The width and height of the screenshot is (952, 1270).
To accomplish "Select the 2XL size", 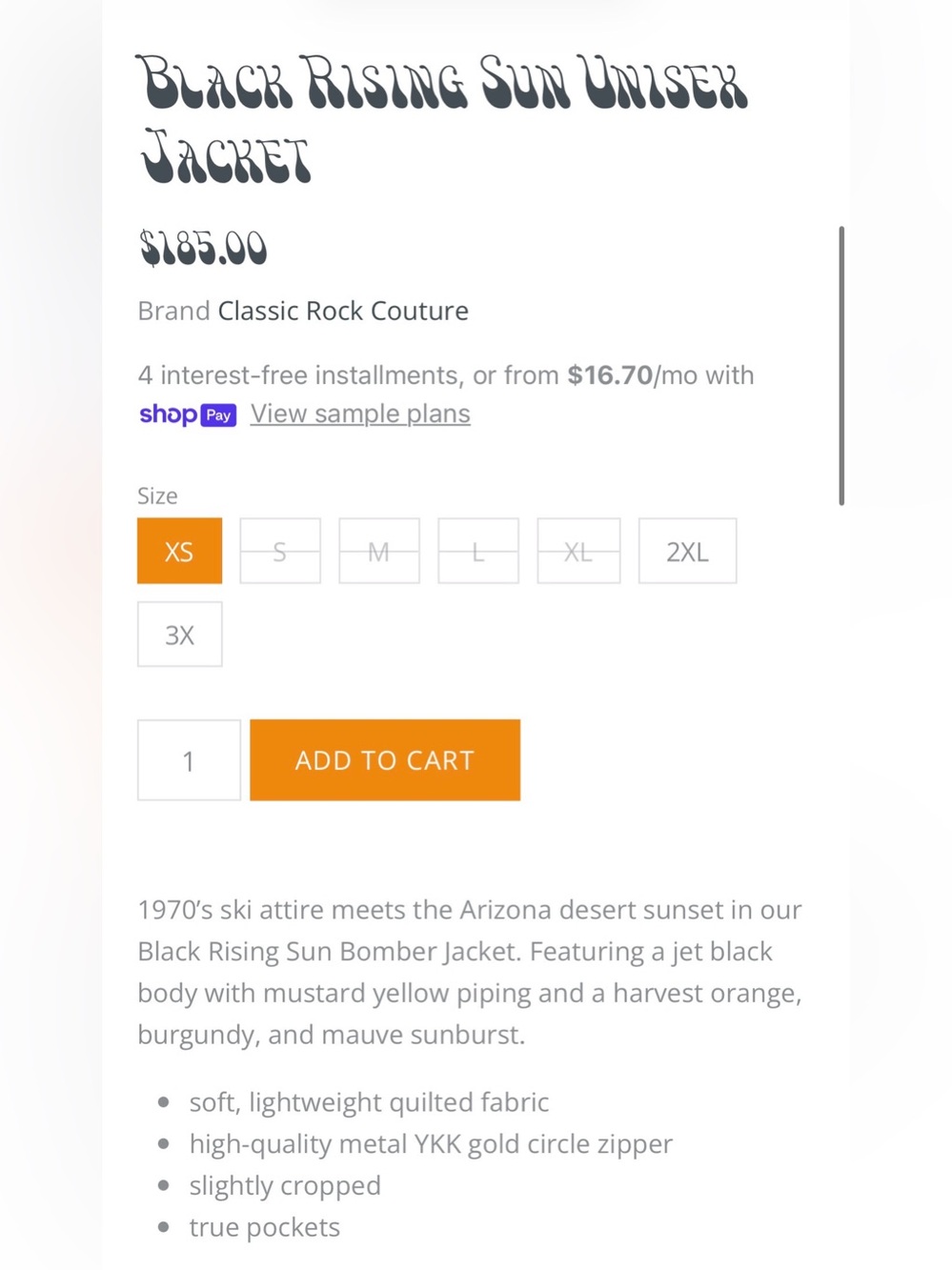I will pyautogui.click(x=687, y=551).
